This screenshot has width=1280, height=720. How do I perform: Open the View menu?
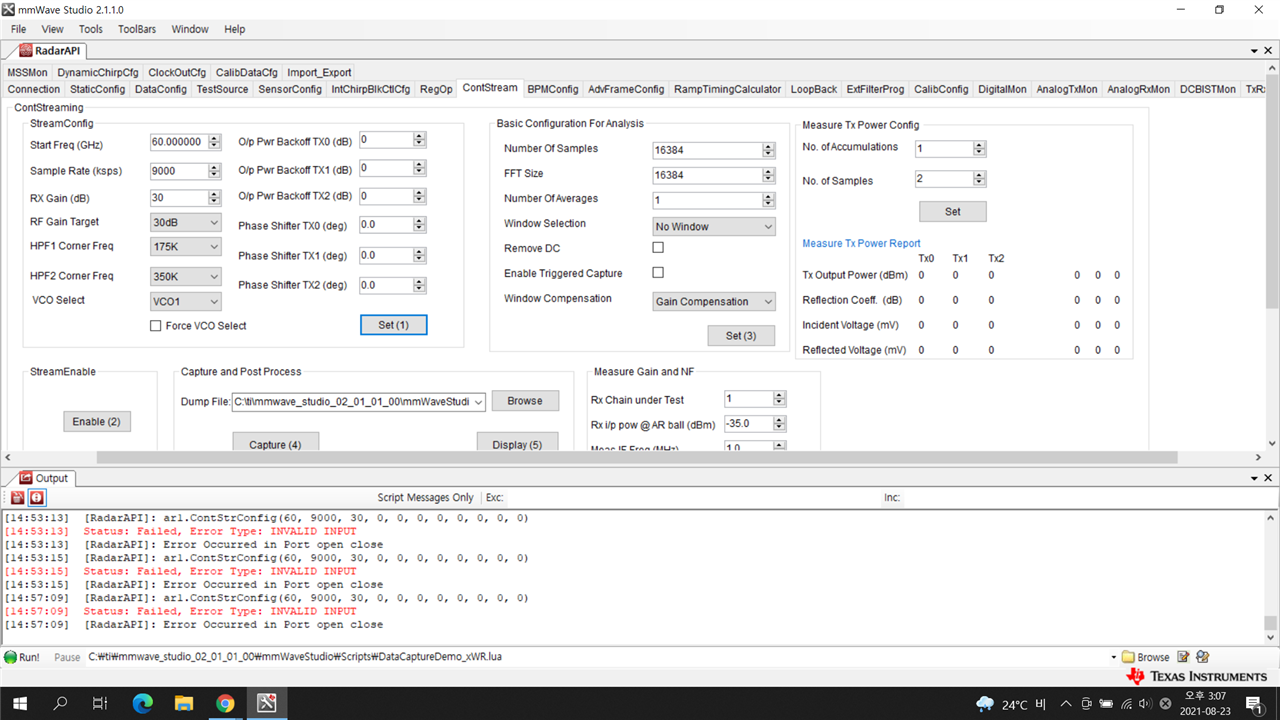pyautogui.click(x=52, y=29)
